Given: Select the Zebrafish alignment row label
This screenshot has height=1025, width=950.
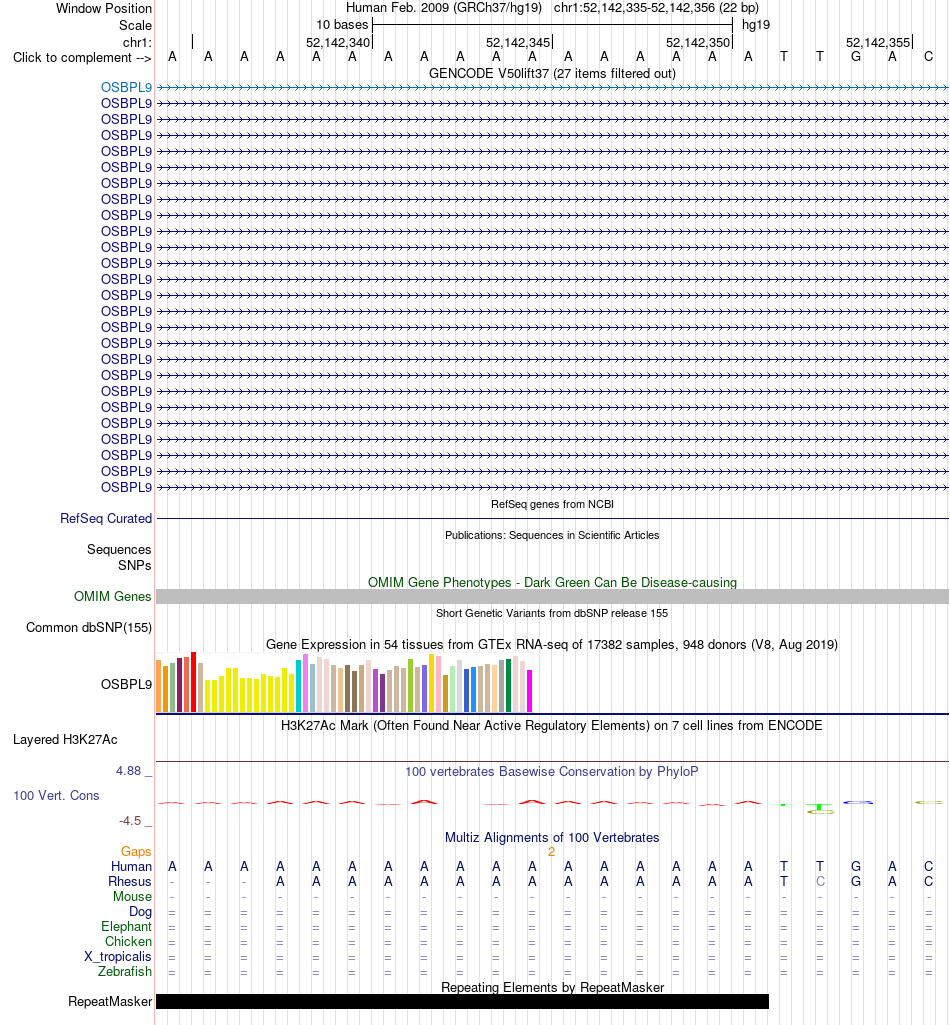Looking at the screenshot, I should pyautogui.click(x=125, y=971).
